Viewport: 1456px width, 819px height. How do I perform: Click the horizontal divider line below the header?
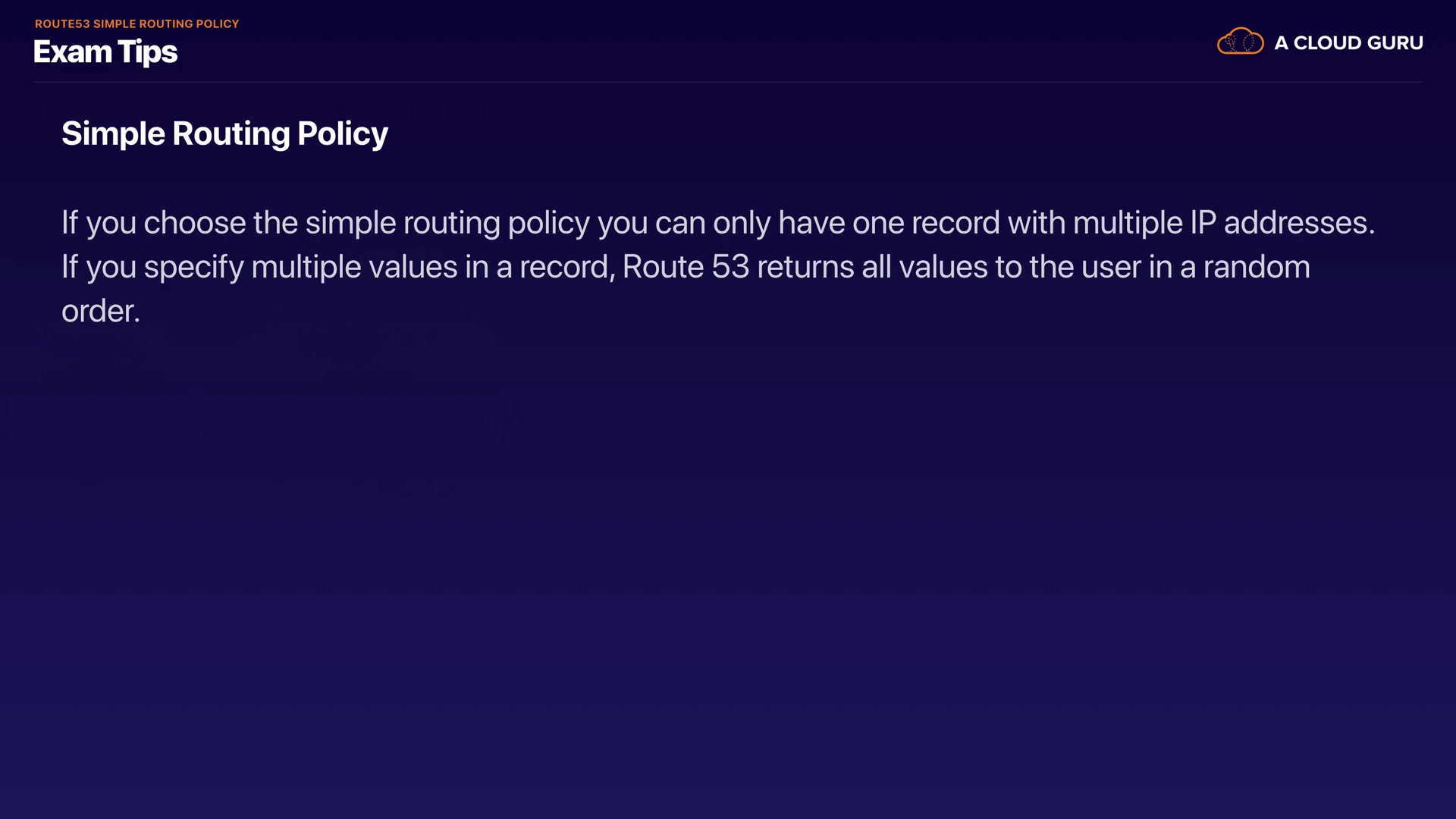click(728, 82)
